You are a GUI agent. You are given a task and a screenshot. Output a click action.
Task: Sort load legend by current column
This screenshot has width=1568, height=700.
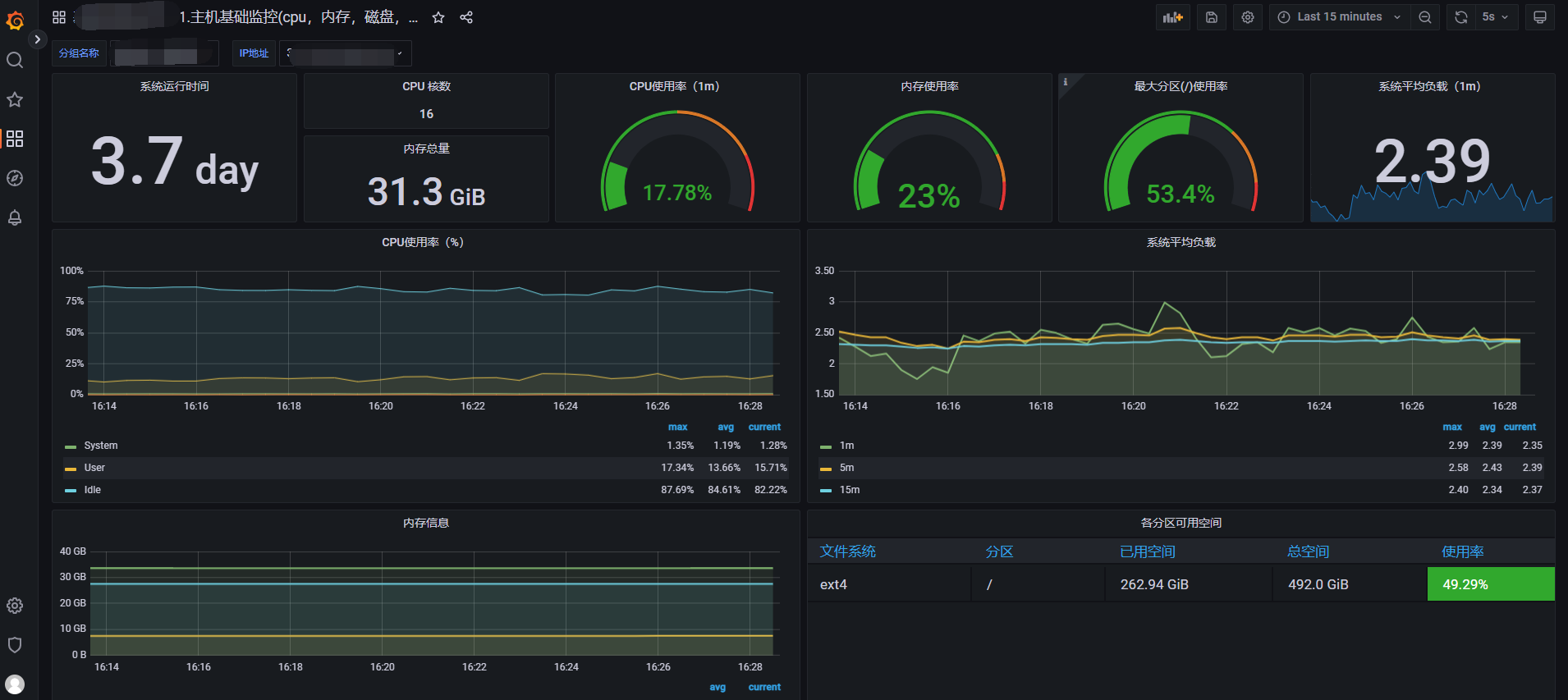1520,427
